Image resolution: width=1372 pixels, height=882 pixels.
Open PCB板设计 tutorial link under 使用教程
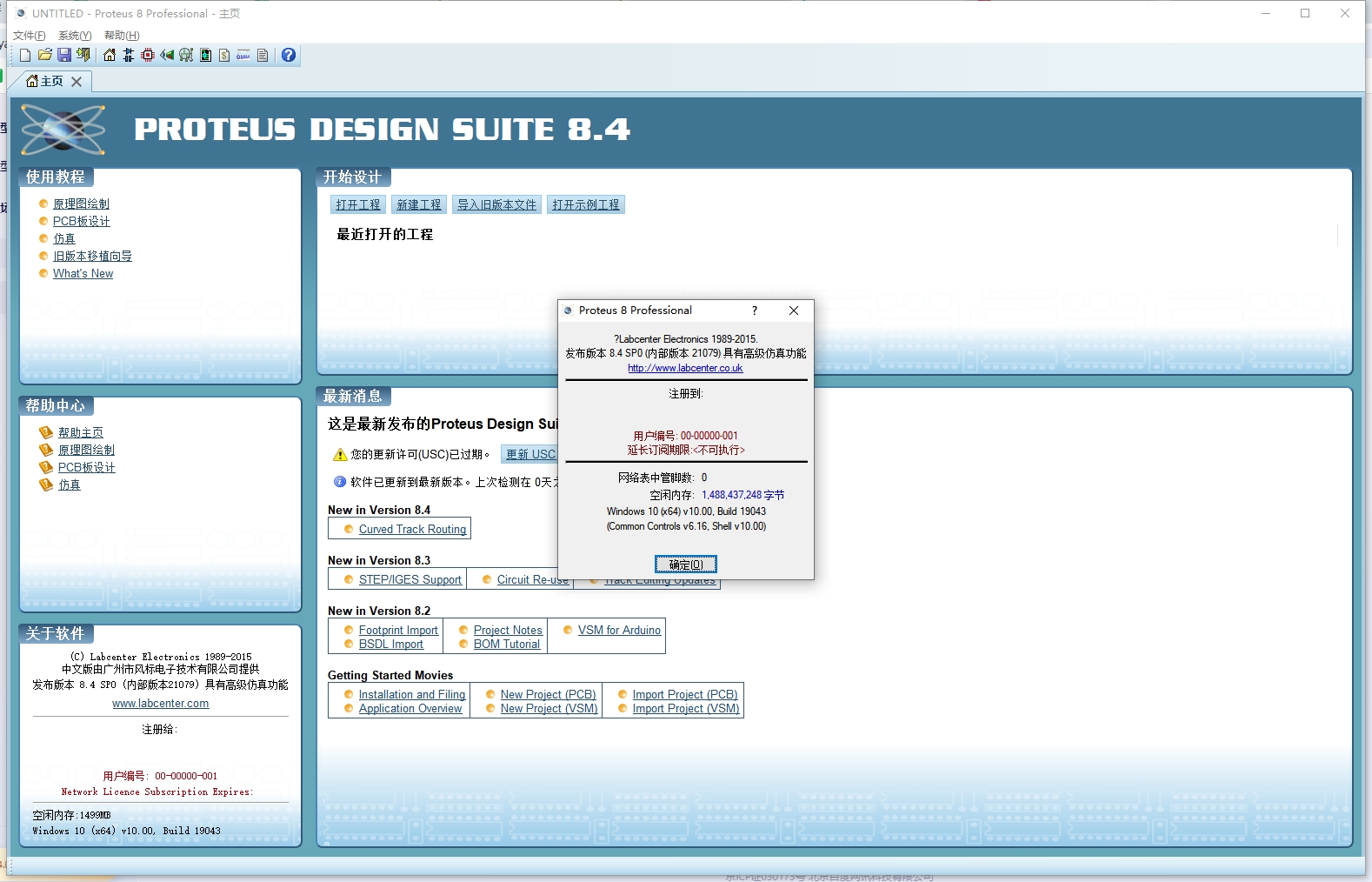(82, 221)
